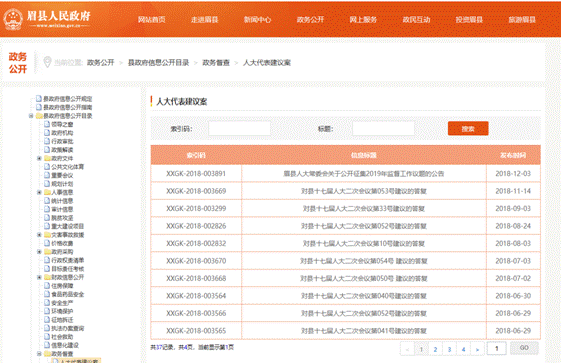Screen dimensions: 561x363
Task: Click the national emblem logo in header
Action: 13,19
